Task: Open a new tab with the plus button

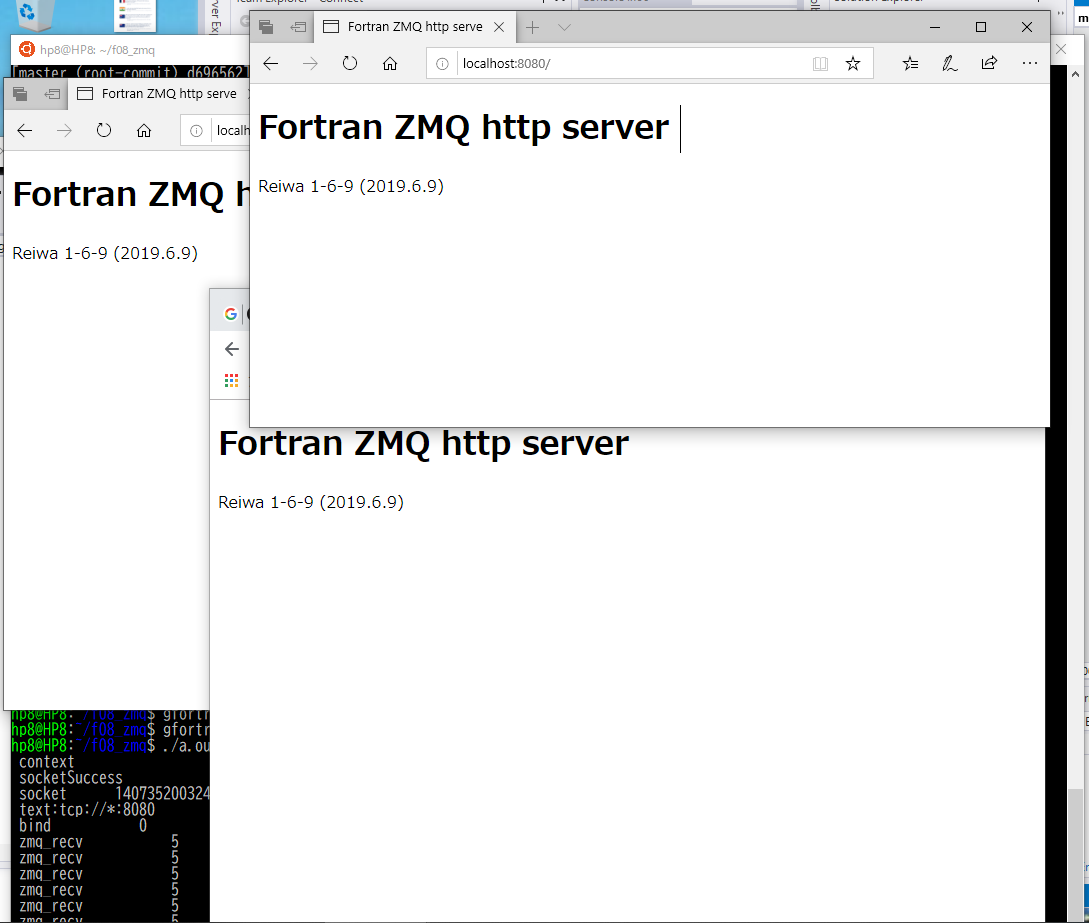Action: (x=534, y=27)
